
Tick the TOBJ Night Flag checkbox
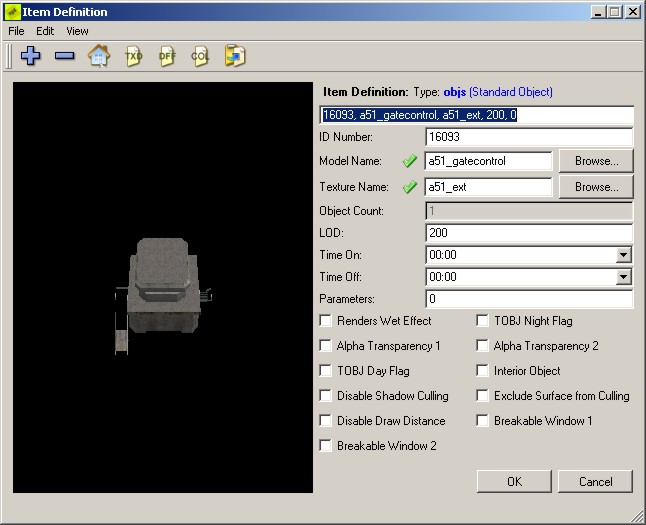pos(482,321)
